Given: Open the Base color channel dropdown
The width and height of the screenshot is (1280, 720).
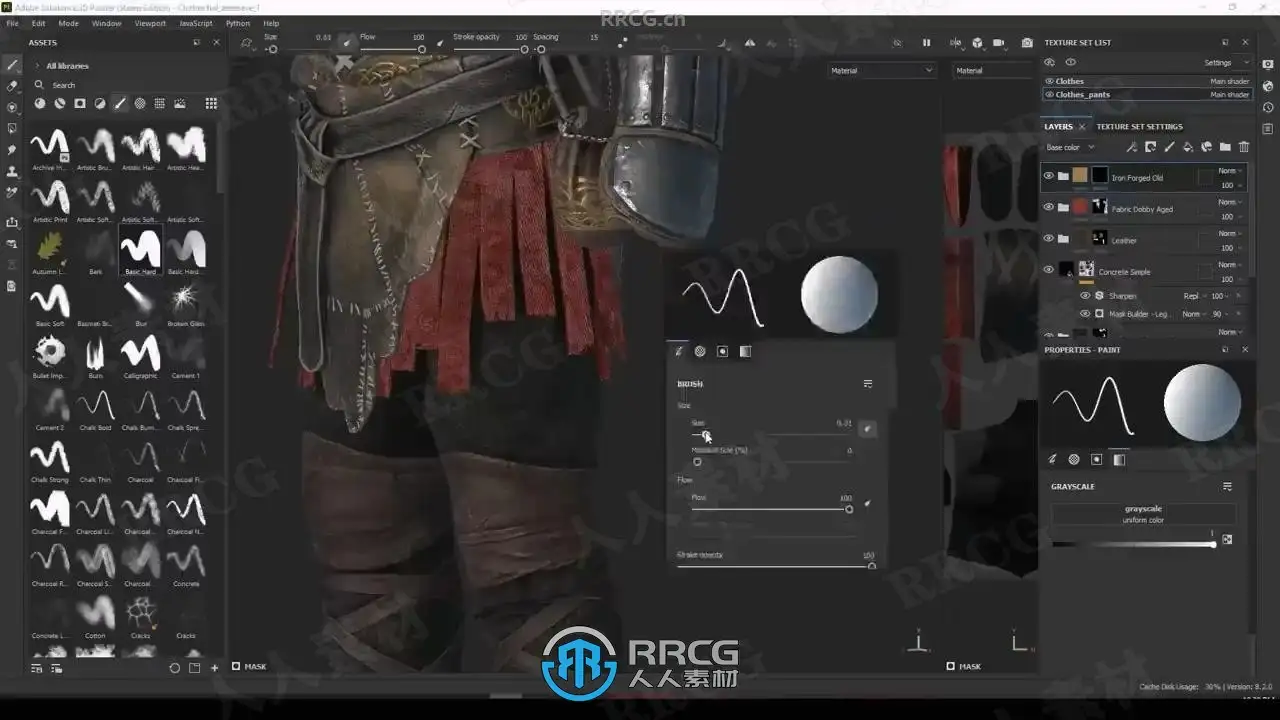Looking at the screenshot, I should click(x=1071, y=148).
